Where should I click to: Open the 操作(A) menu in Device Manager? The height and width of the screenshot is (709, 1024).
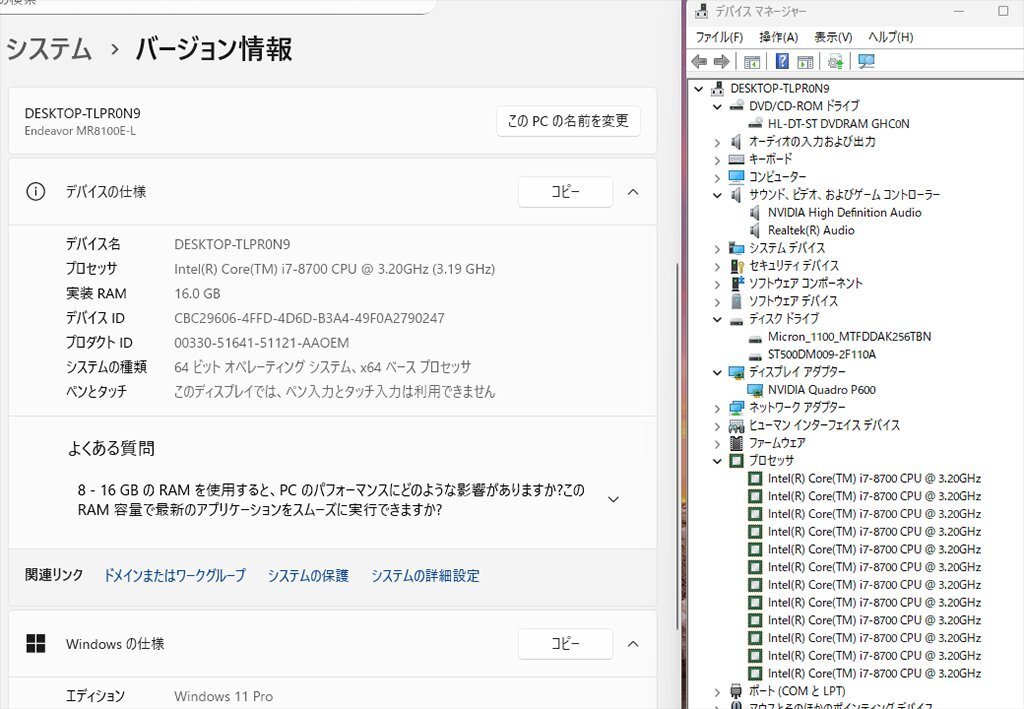[x=781, y=37]
